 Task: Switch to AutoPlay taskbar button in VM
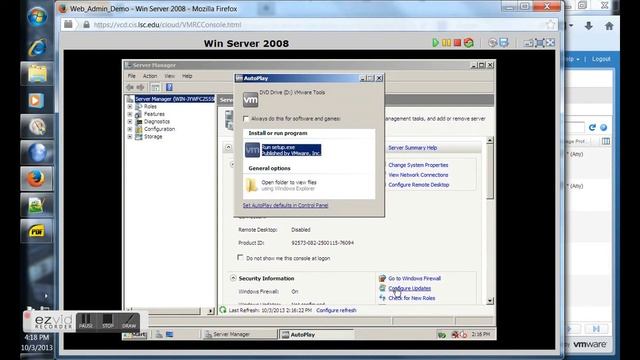coord(316,334)
